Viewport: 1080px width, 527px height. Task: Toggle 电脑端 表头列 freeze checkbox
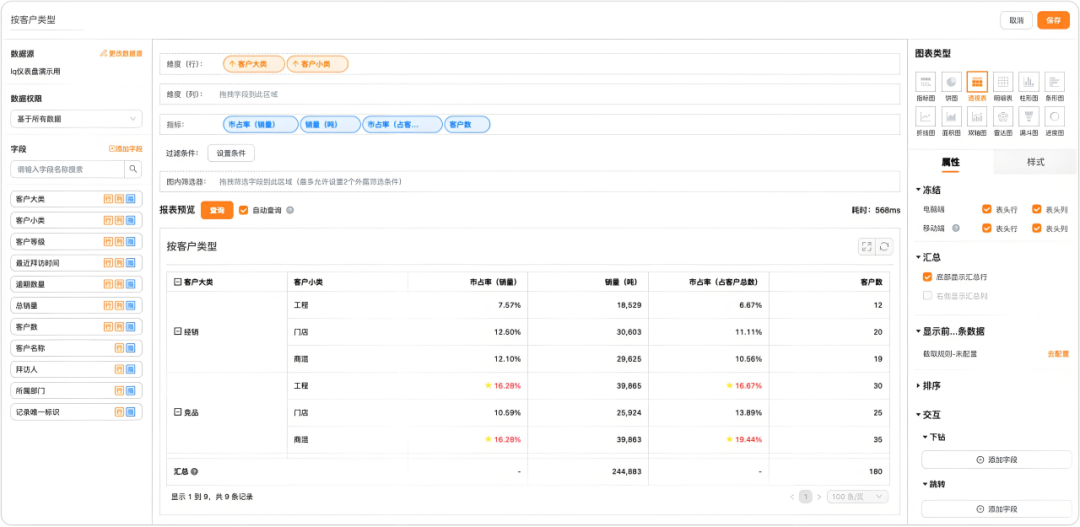coord(1037,209)
